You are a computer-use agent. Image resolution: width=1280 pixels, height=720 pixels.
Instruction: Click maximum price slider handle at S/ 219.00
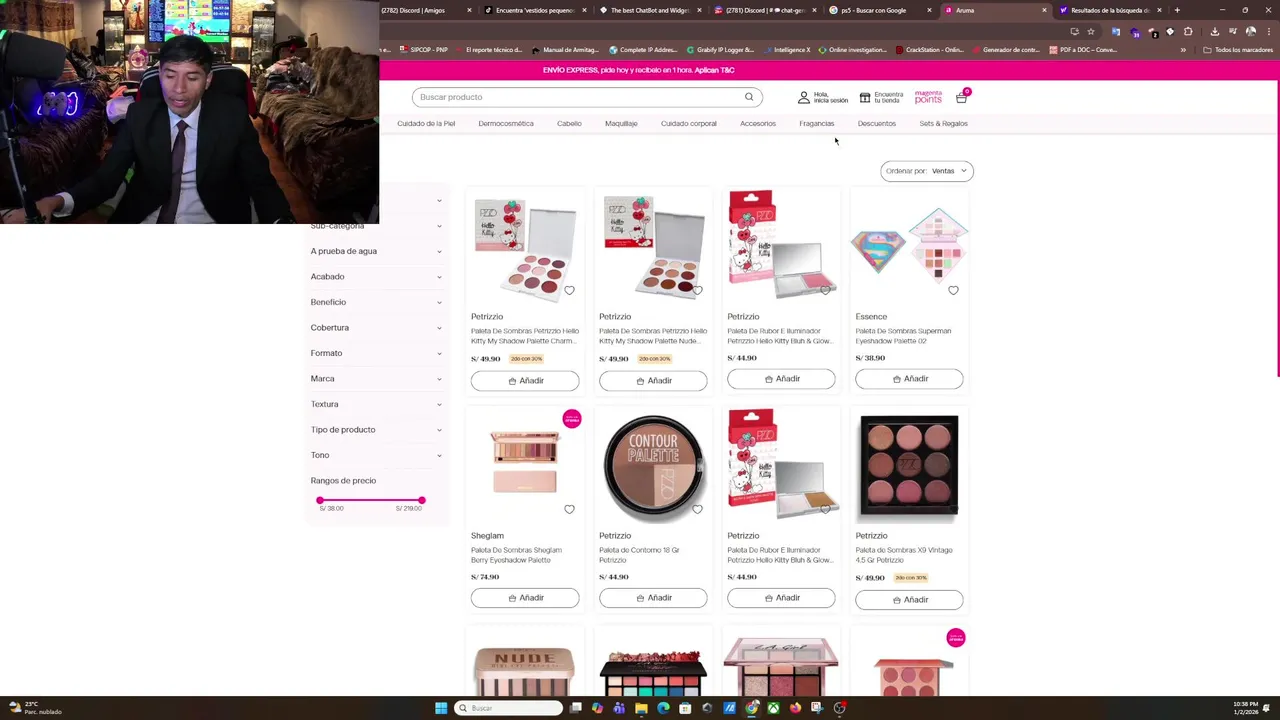(422, 500)
